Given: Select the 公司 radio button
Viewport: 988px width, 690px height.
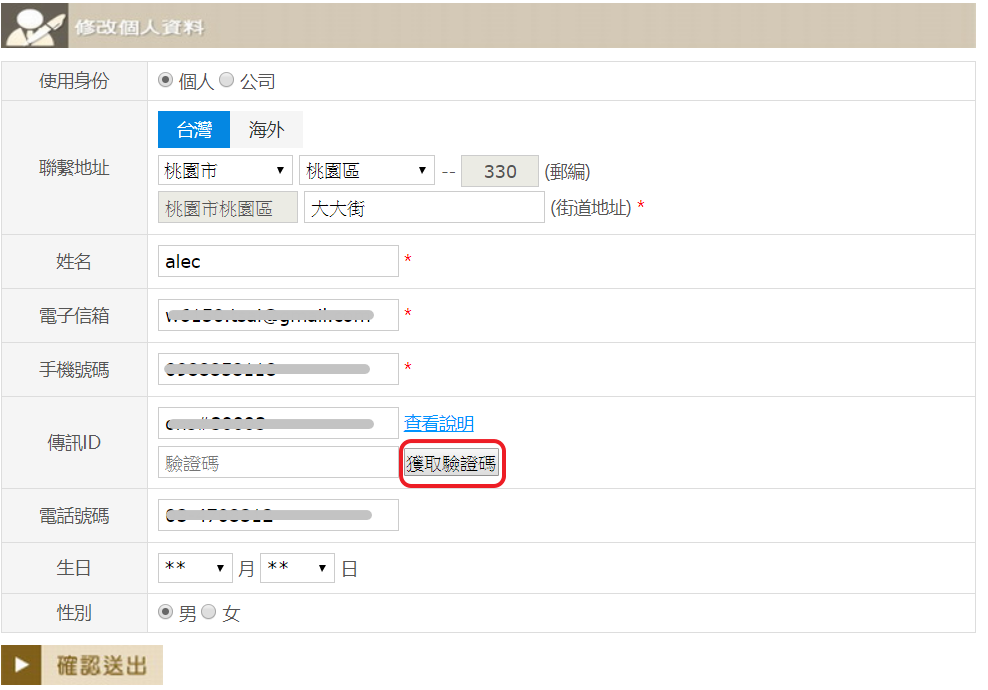Looking at the screenshot, I should [226, 81].
